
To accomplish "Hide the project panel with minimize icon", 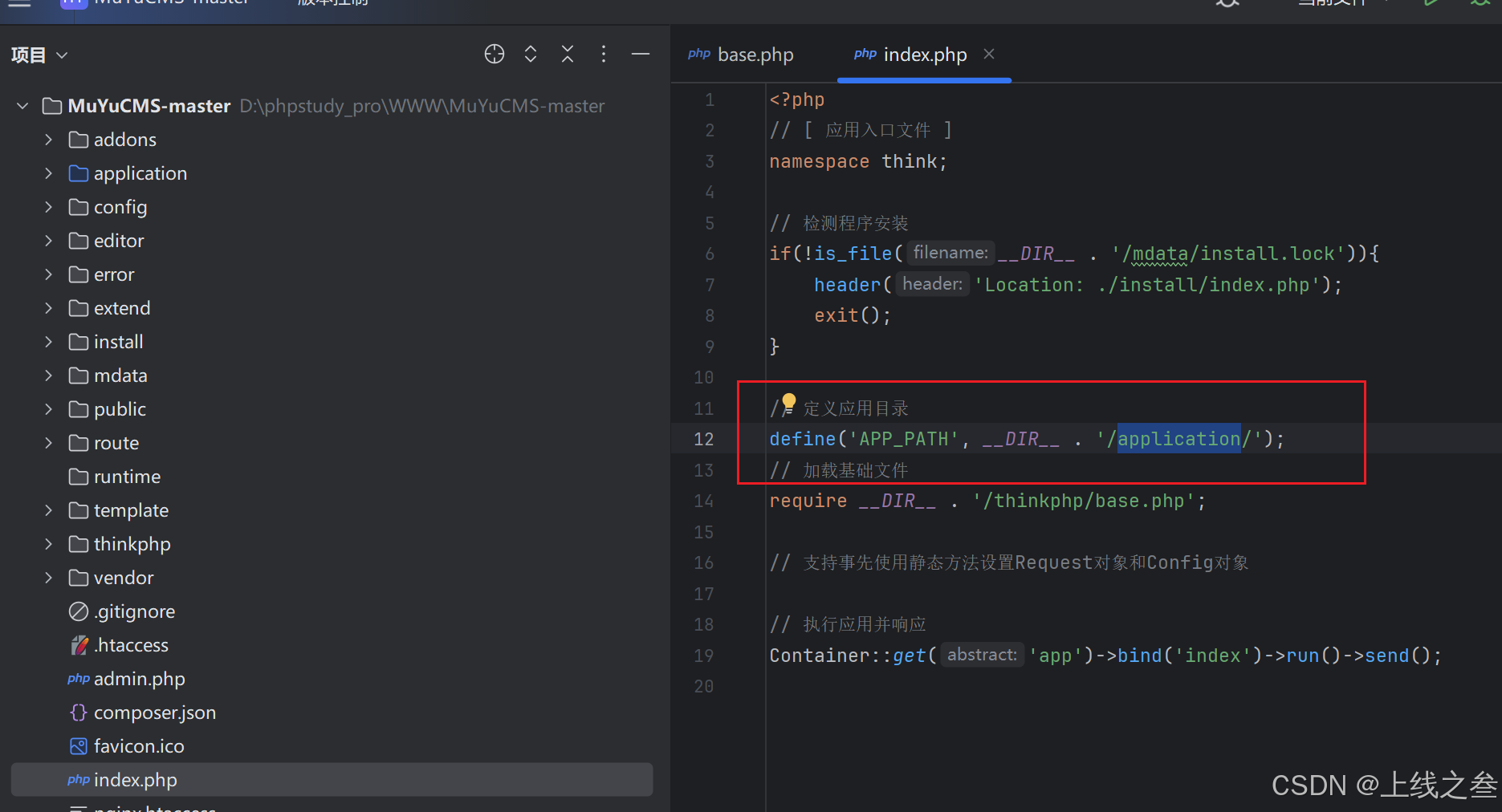I will coord(641,54).
